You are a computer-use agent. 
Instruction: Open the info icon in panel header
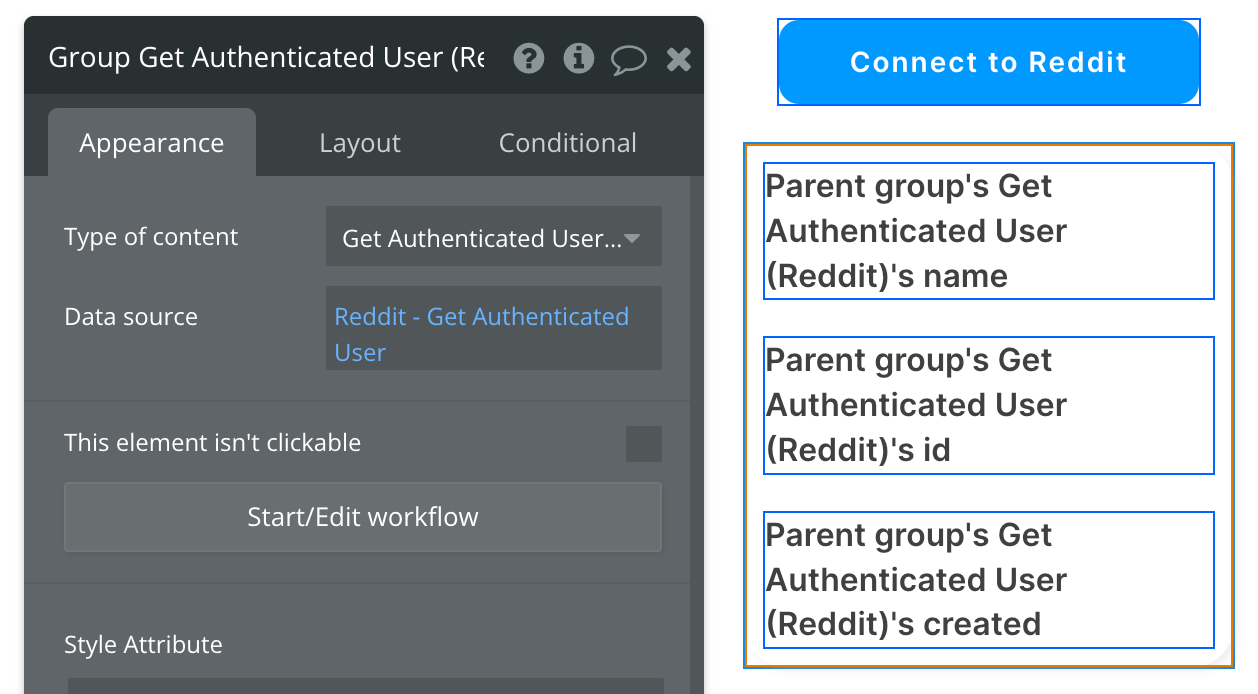[579, 59]
